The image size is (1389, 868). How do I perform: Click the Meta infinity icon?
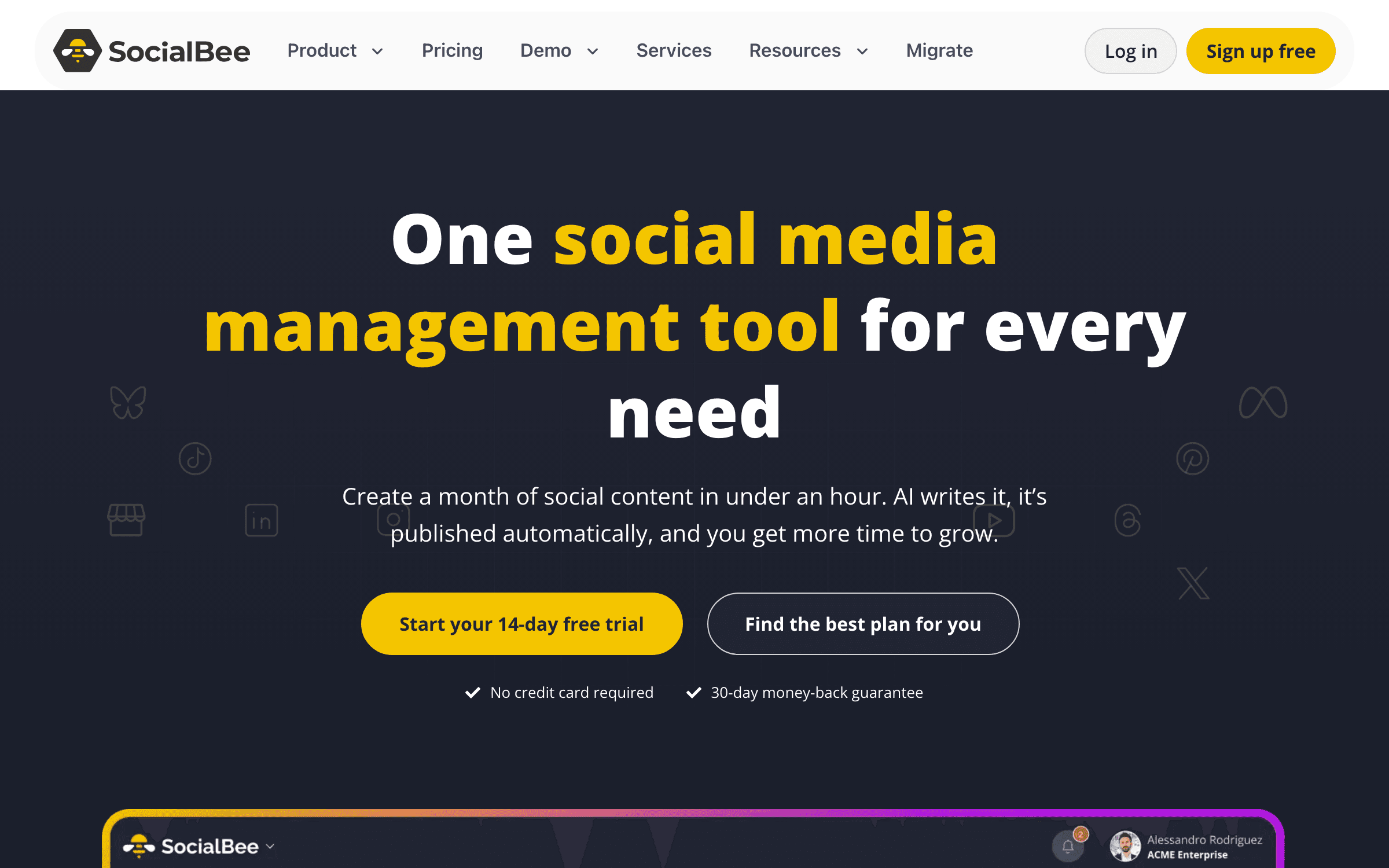(1263, 402)
